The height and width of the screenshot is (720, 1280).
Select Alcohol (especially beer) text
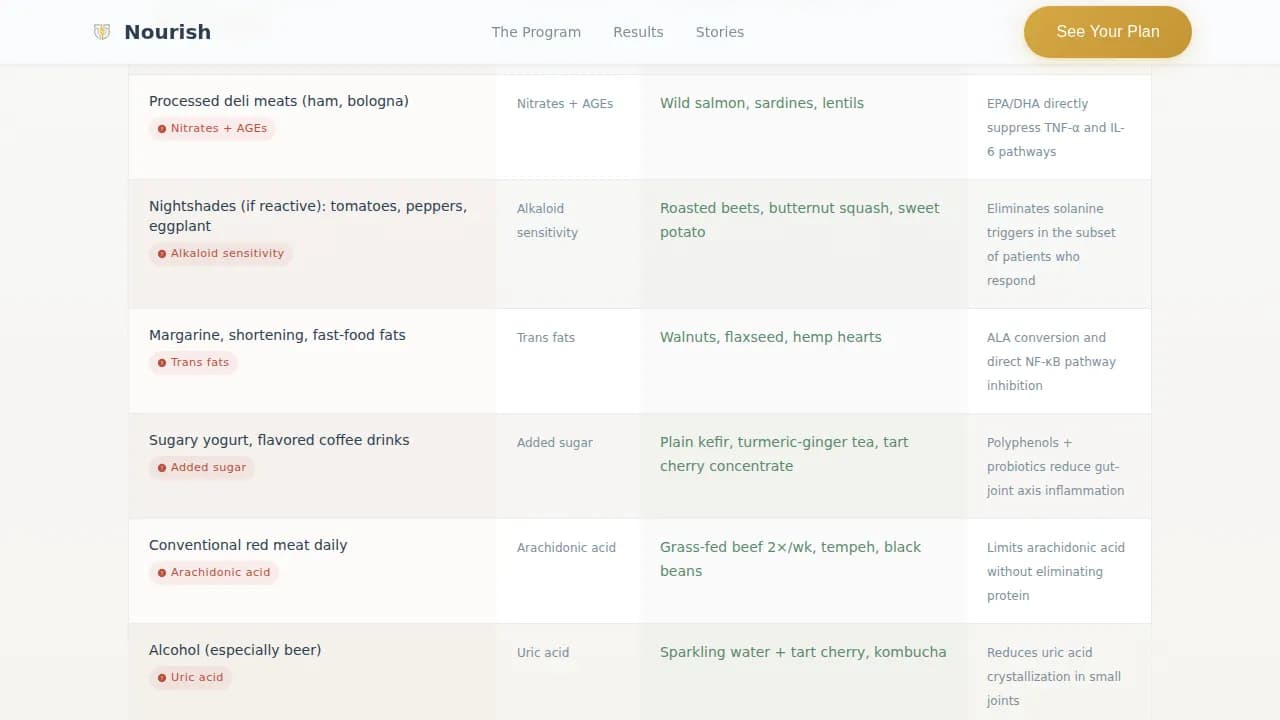coord(235,650)
